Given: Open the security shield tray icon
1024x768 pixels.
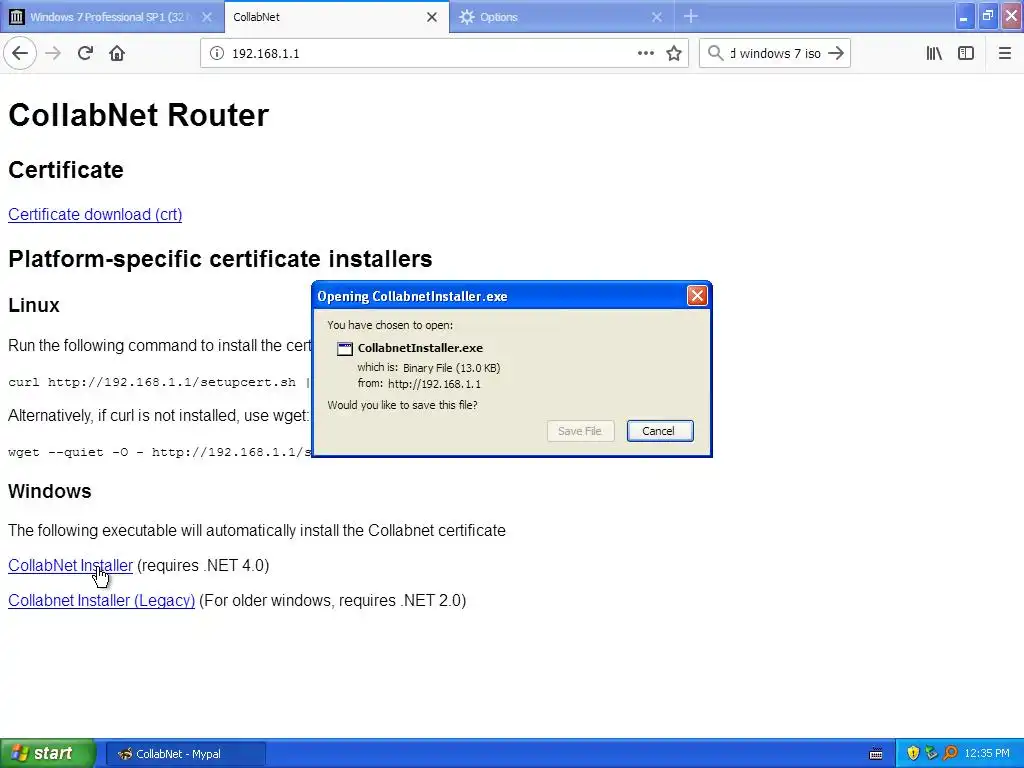Looking at the screenshot, I should click(913, 753).
